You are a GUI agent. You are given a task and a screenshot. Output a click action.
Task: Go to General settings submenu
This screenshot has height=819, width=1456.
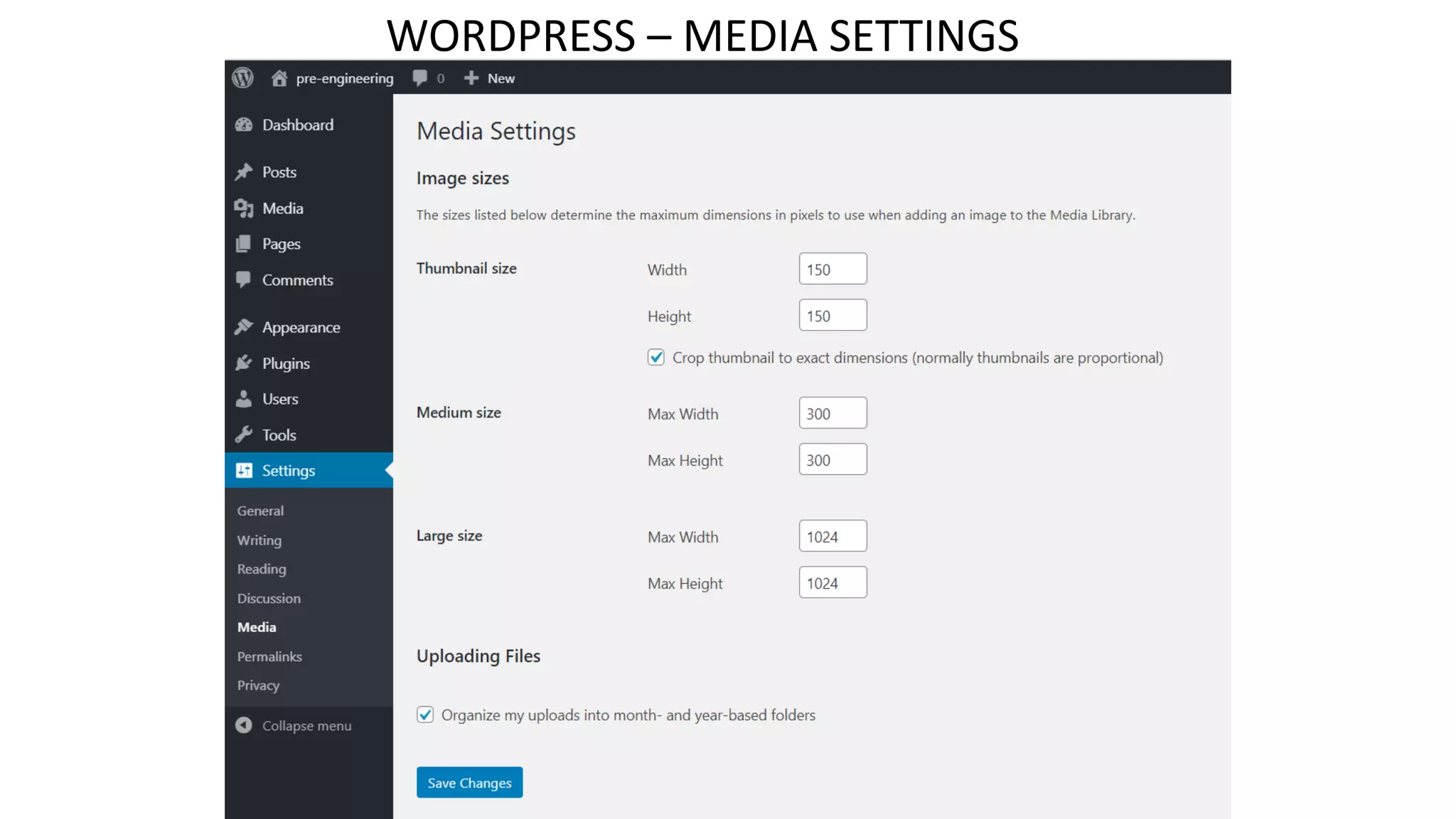coord(260,510)
